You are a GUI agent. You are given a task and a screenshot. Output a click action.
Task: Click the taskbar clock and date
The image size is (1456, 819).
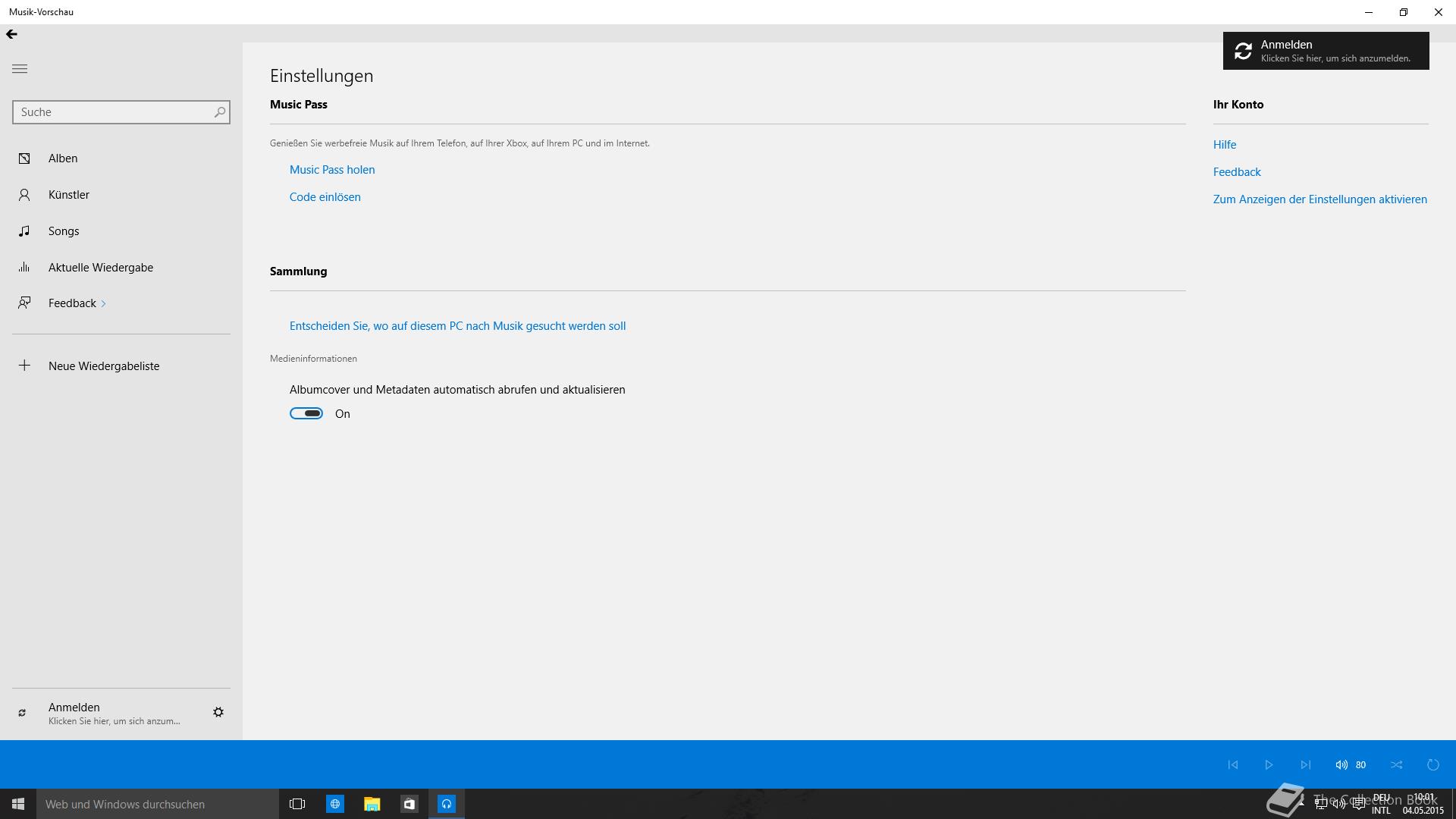click(1423, 804)
